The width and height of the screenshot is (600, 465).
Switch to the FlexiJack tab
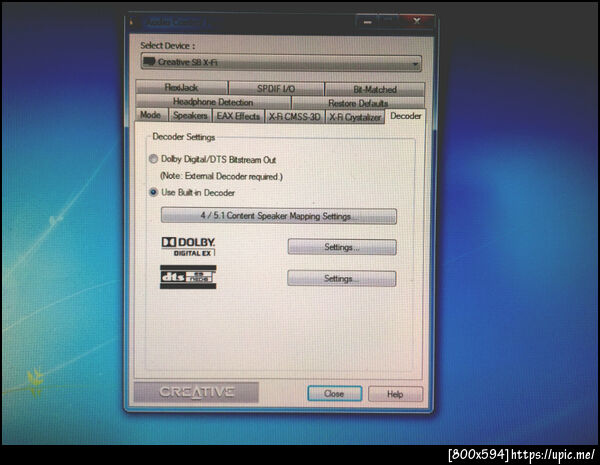click(x=181, y=88)
